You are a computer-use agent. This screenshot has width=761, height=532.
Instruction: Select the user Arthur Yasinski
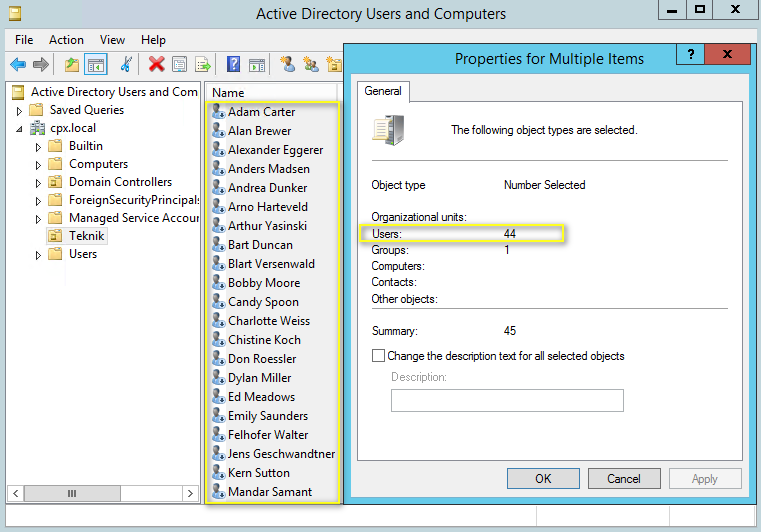267,226
